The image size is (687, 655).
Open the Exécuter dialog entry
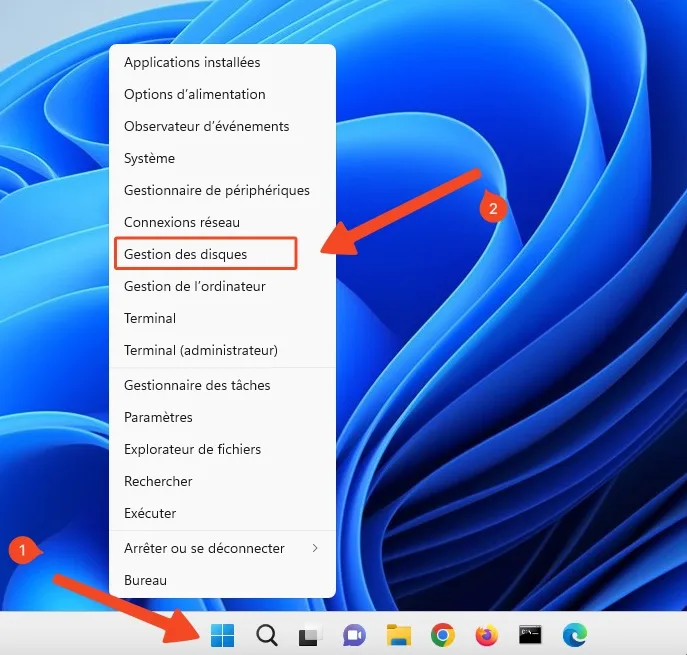(223, 513)
